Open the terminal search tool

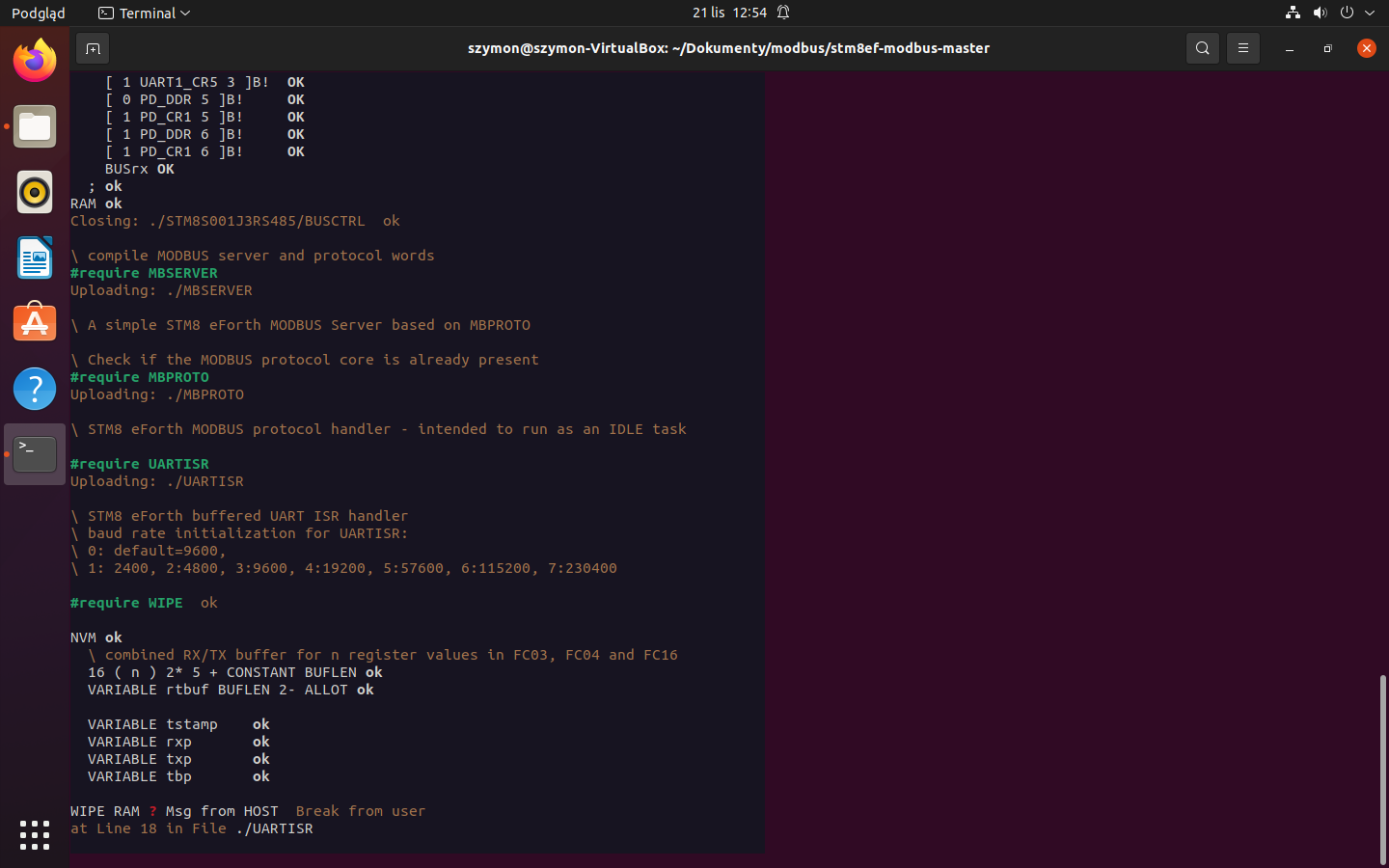[1203, 48]
